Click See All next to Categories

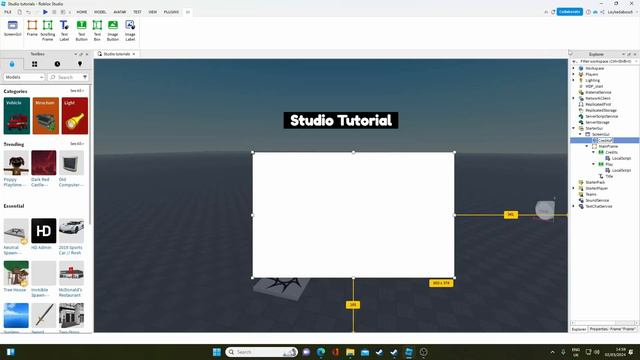pos(76,91)
